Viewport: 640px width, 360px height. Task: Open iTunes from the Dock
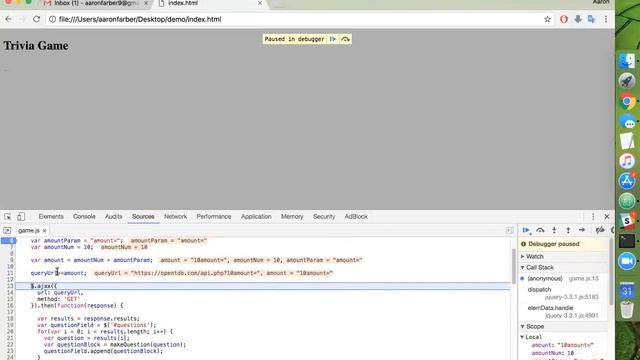pyautogui.click(x=627, y=161)
